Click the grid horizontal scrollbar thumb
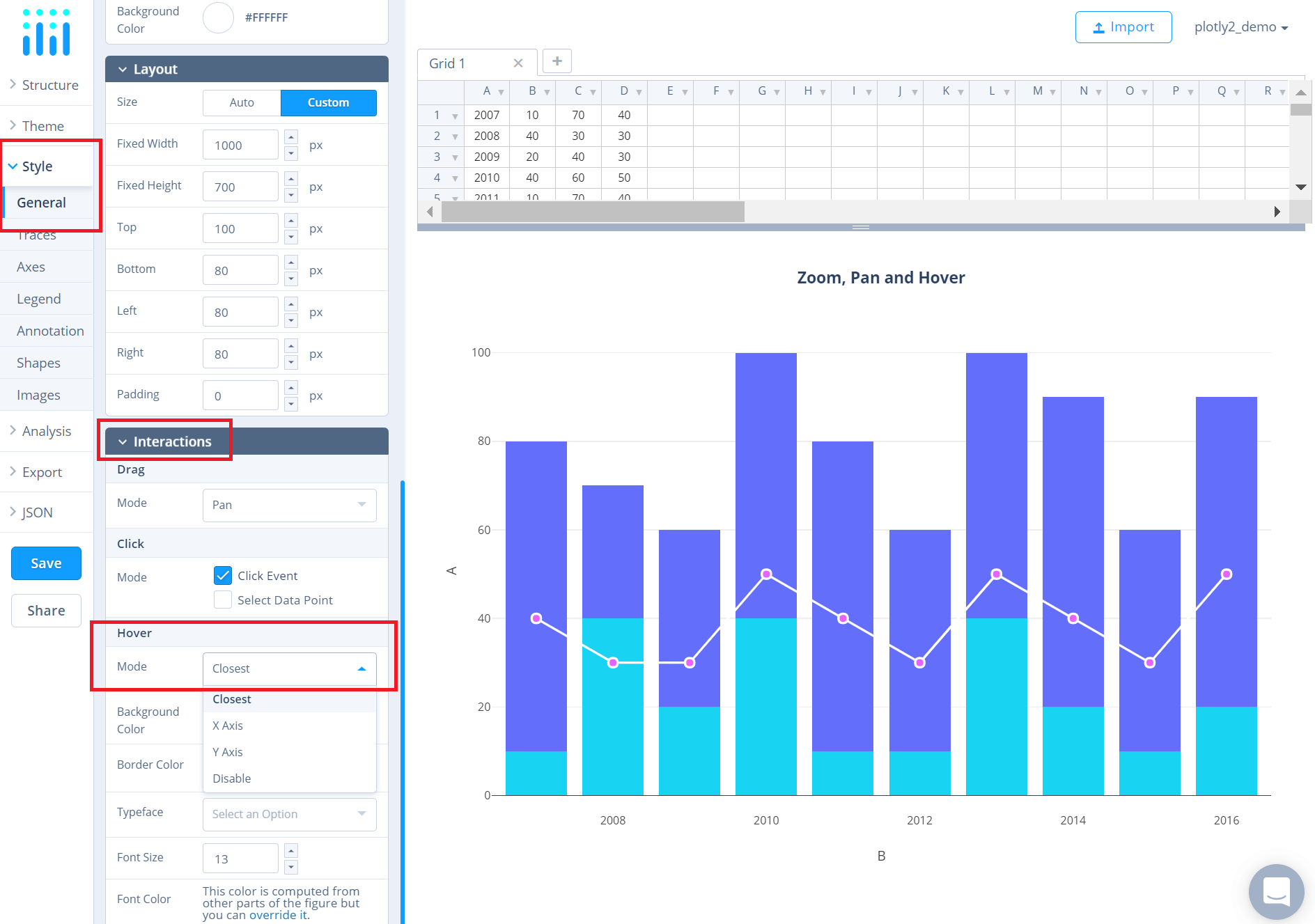1315x924 pixels. tap(593, 211)
